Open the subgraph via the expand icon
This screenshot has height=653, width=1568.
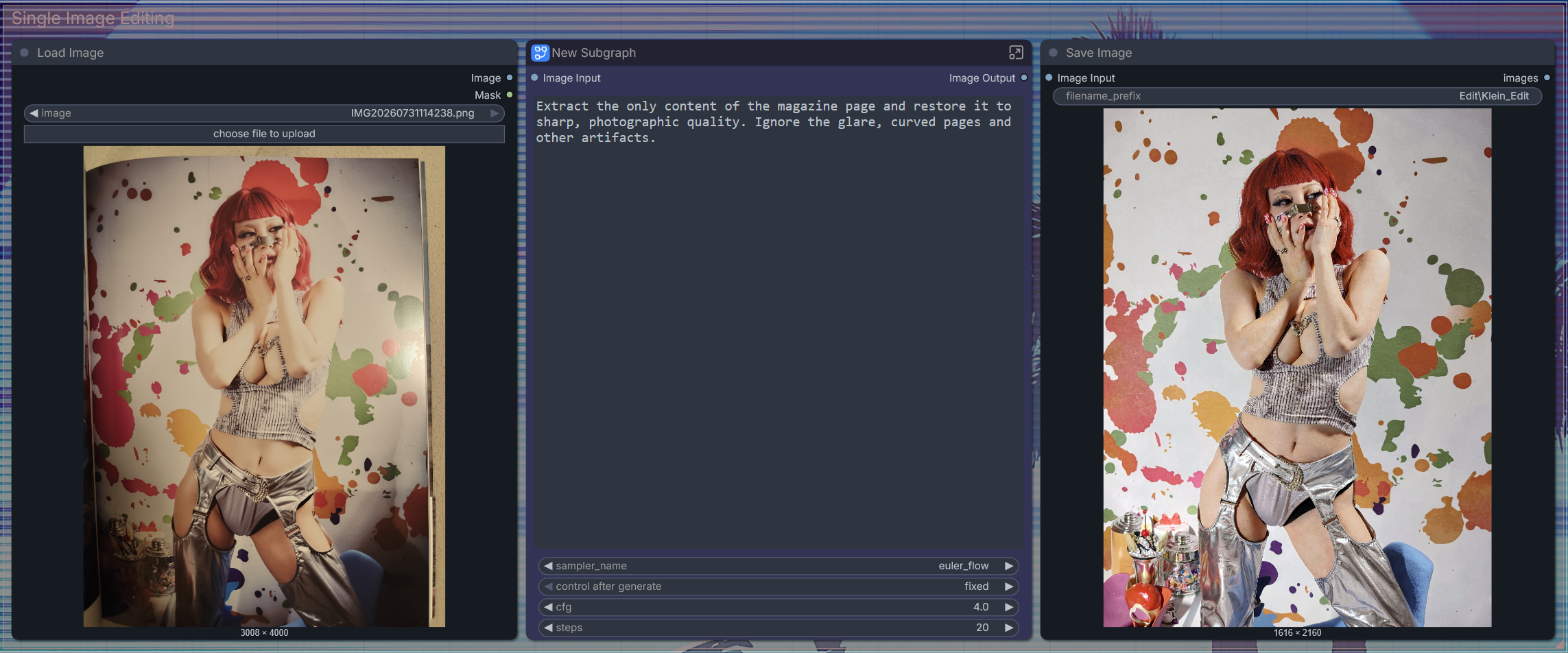tap(1016, 53)
